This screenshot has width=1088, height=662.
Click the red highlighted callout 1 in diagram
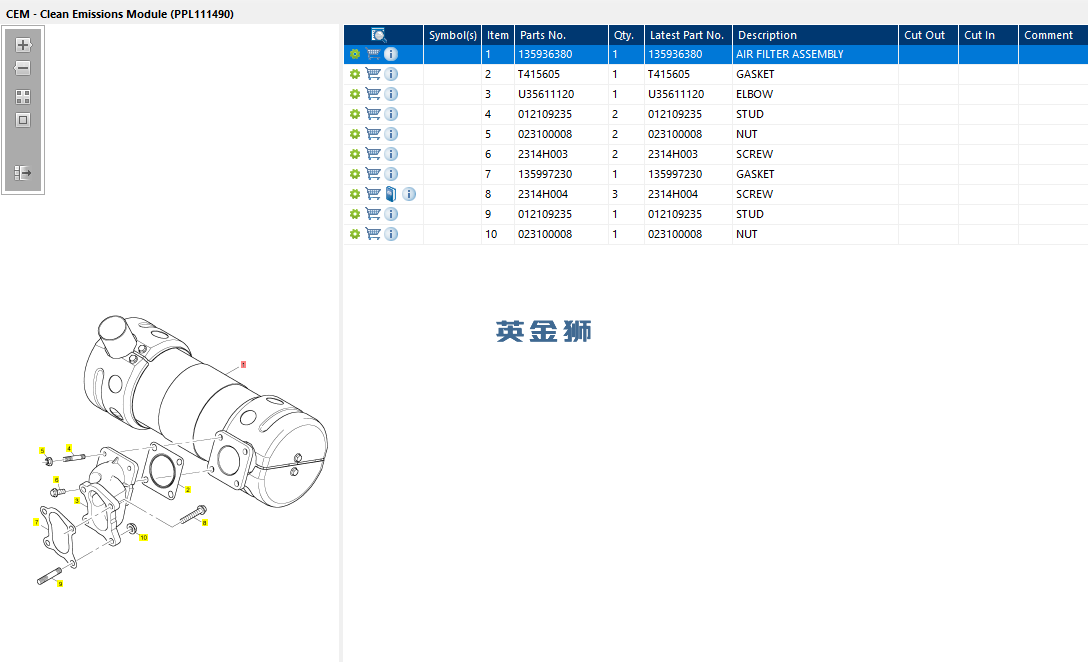(243, 364)
